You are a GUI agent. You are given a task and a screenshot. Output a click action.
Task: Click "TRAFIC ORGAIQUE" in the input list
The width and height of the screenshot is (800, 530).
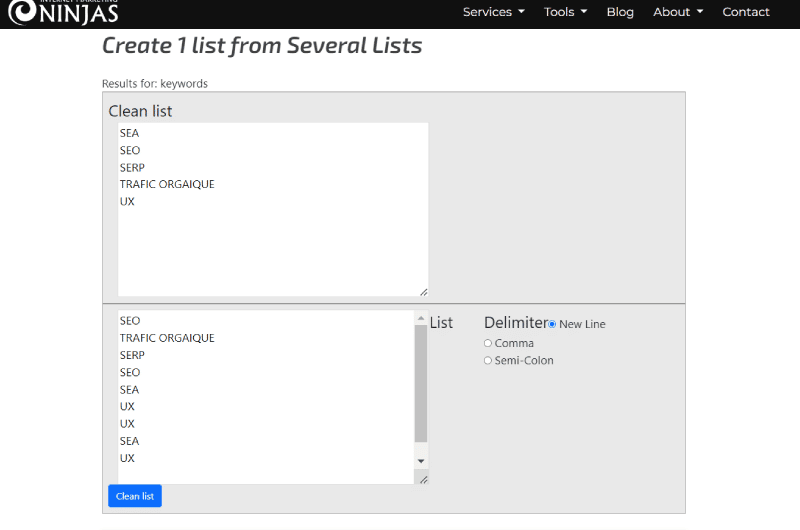click(x=167, y=338)
